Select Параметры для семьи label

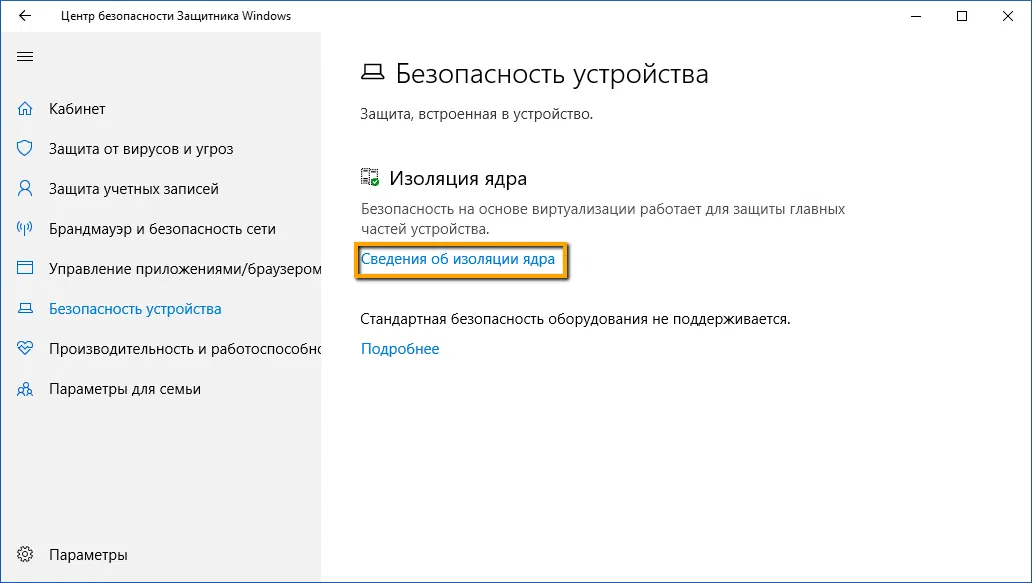coord(125,389)
